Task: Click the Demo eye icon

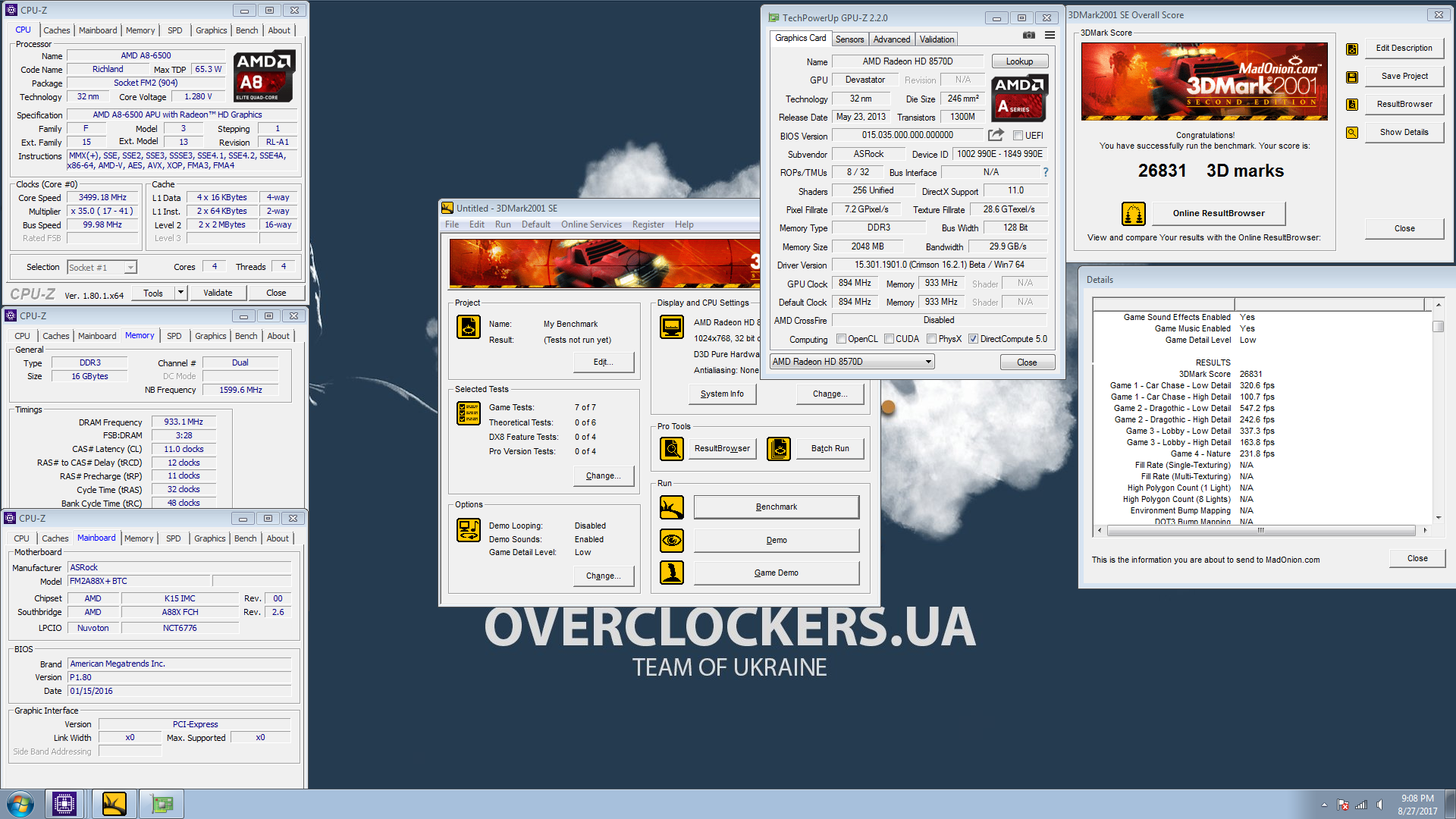Action: pos(672,541)
